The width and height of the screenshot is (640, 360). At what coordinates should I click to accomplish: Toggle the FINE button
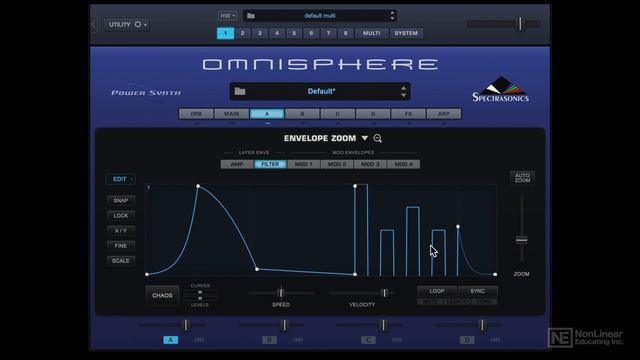point(121,246)
